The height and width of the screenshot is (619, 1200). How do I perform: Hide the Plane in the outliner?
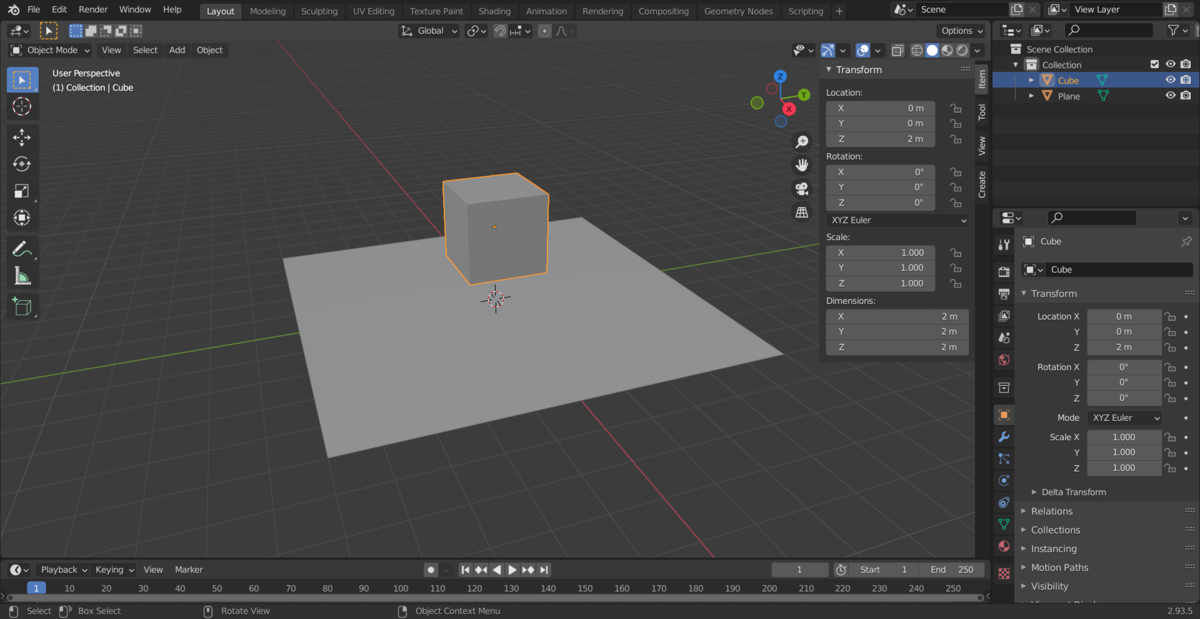pos(1170,96)
